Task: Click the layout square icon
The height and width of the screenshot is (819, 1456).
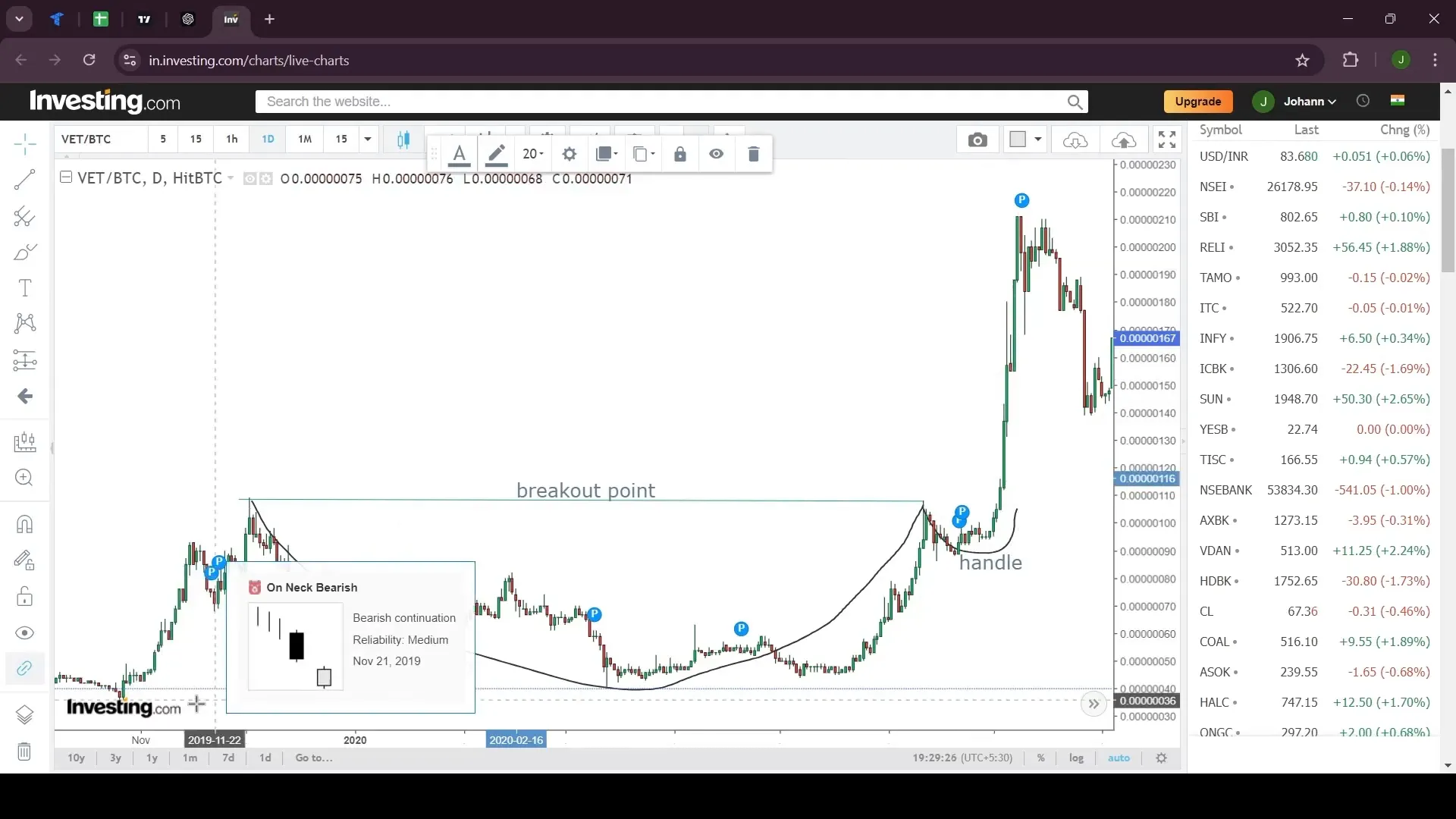Action: [x=1018, y=140]
